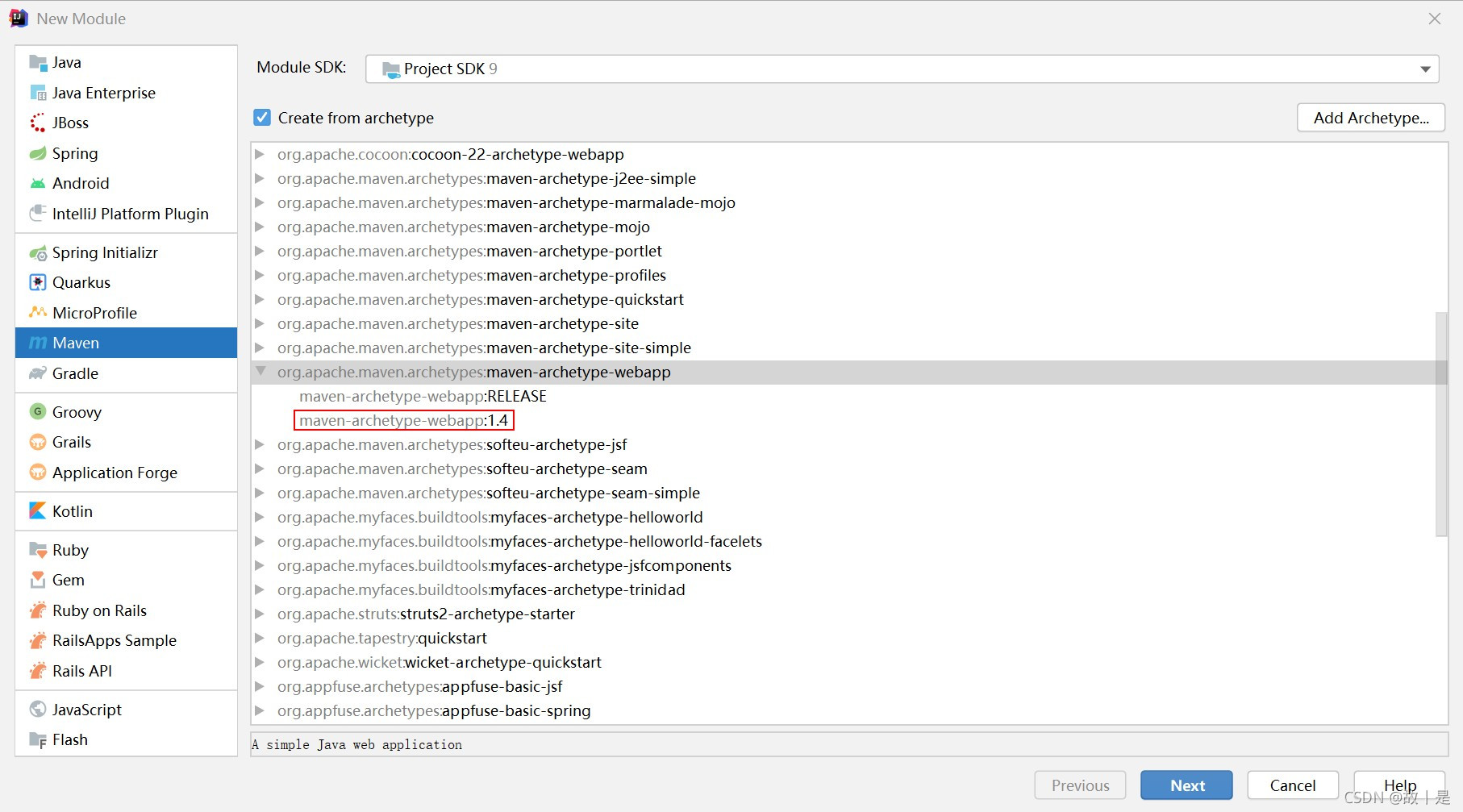This screenshot has height=812, width=1463.
Task: Select Quarkus module type label
Action: (x=81, y=282)
